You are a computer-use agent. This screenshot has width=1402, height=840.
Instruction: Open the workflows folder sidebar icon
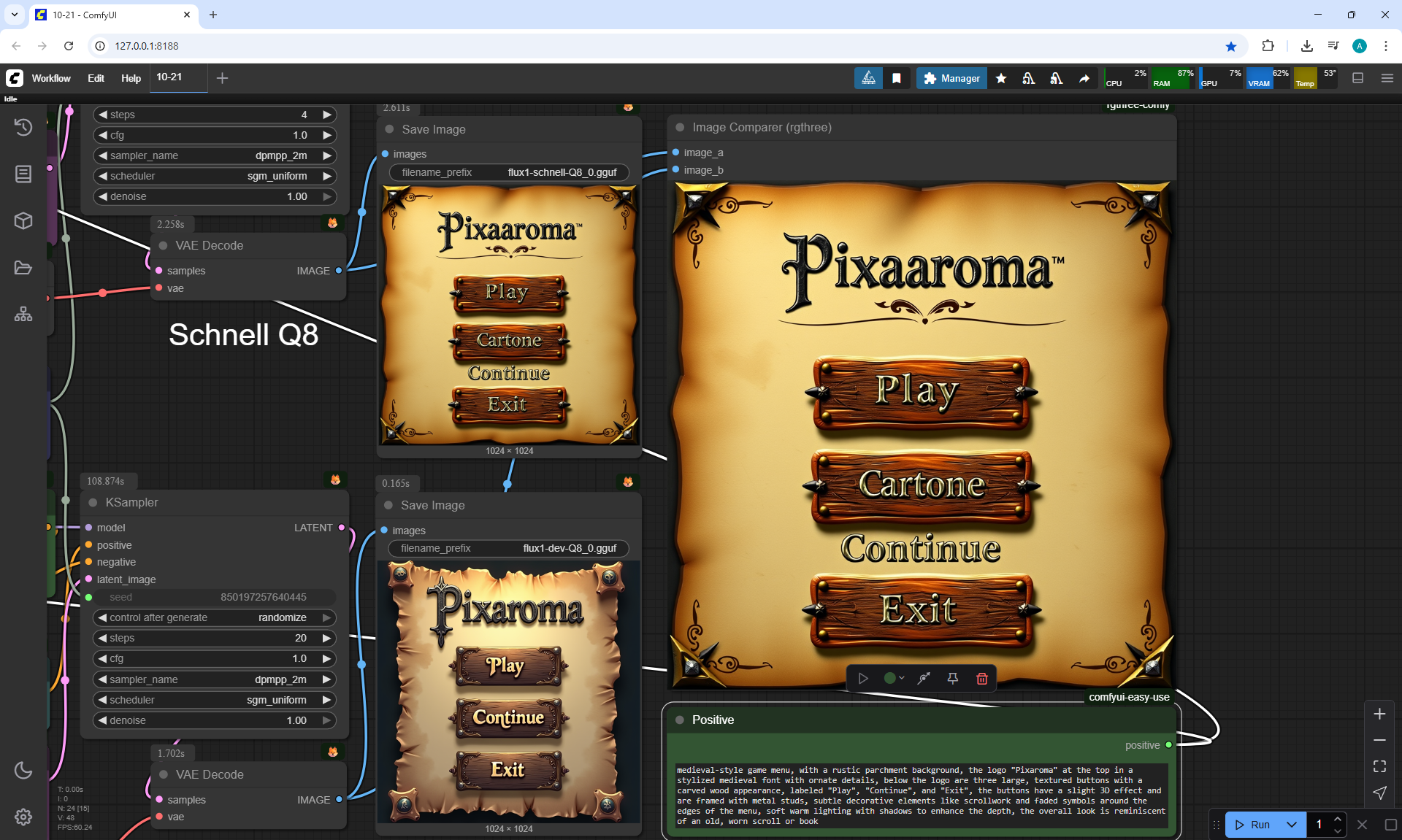point(23,267)
